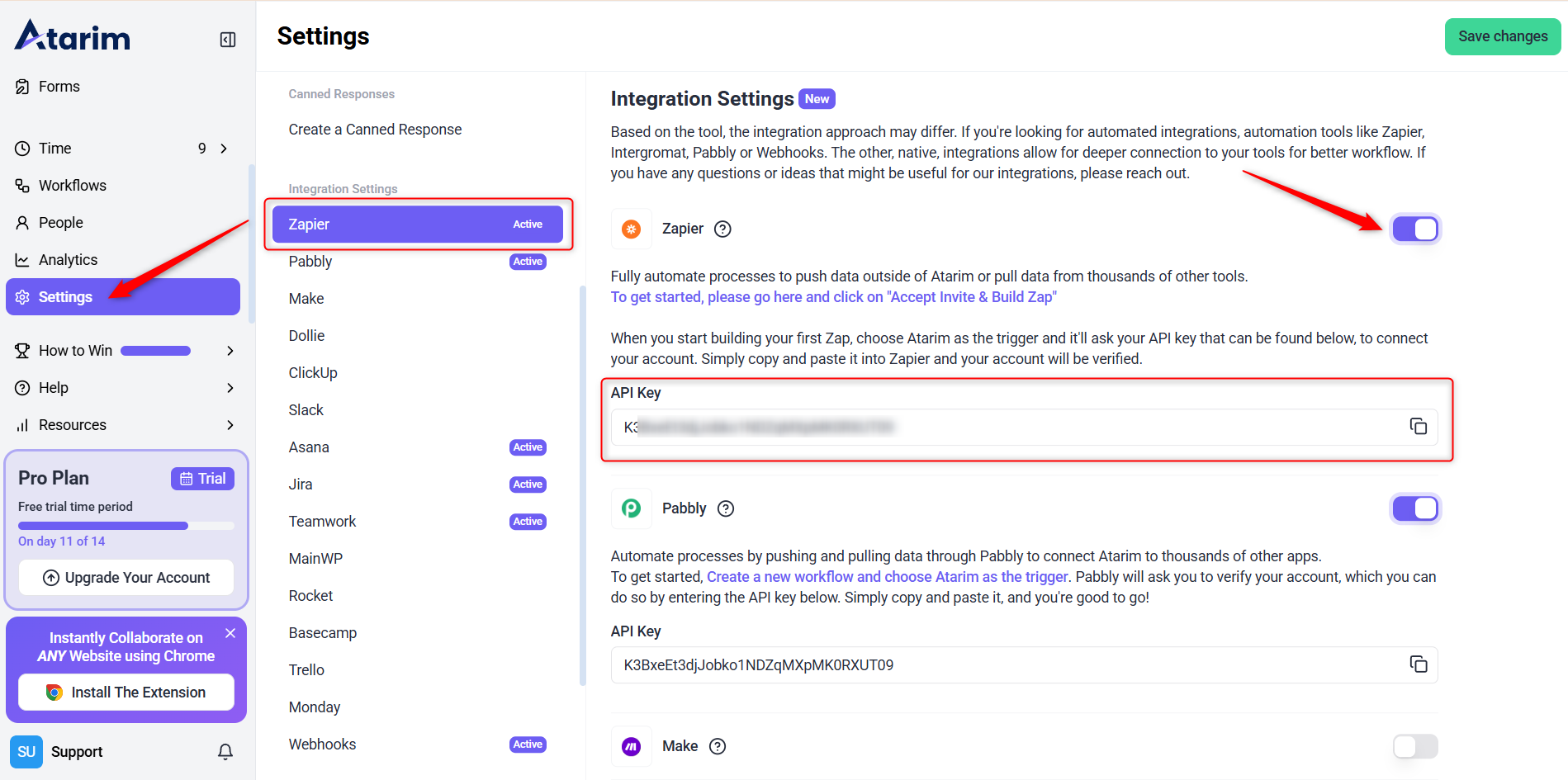Collapse the sidebar with the panel icon

pos(228,40)
